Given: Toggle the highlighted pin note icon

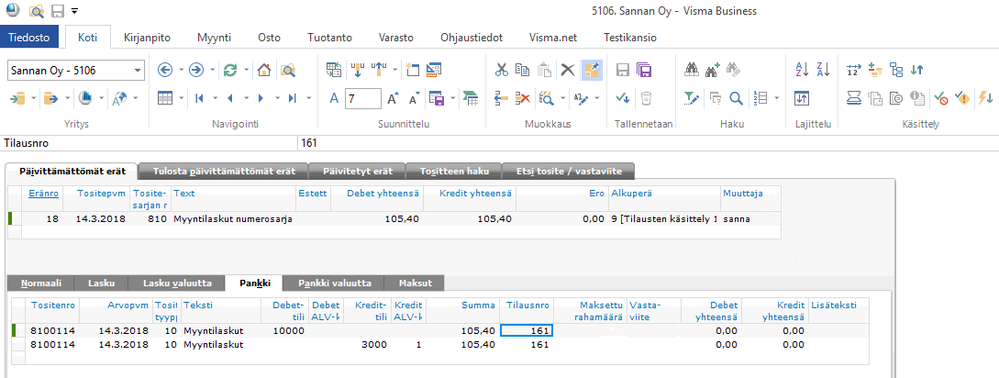Looking at the screenshot, I should tap(592, 70).
